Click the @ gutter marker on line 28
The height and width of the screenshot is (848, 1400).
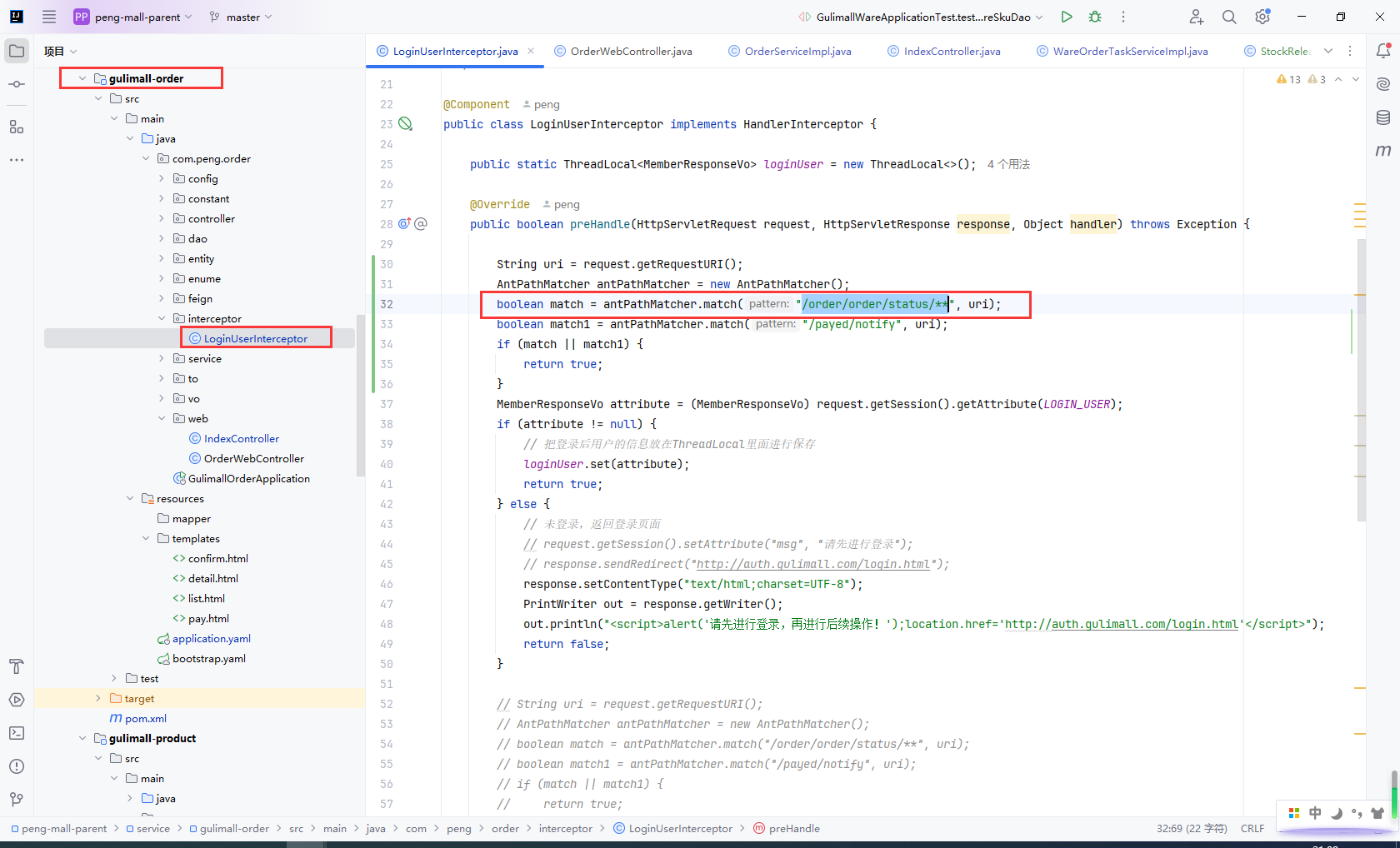[x=421, y=224]
